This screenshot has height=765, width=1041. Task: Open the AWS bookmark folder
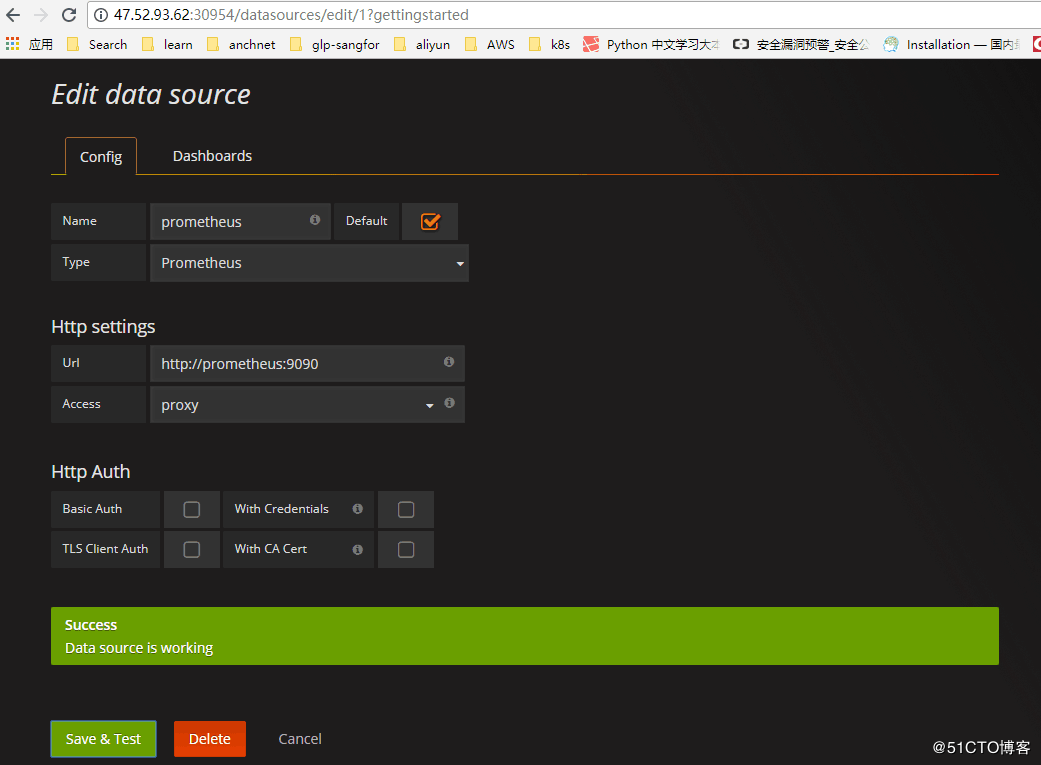(489, 44)
